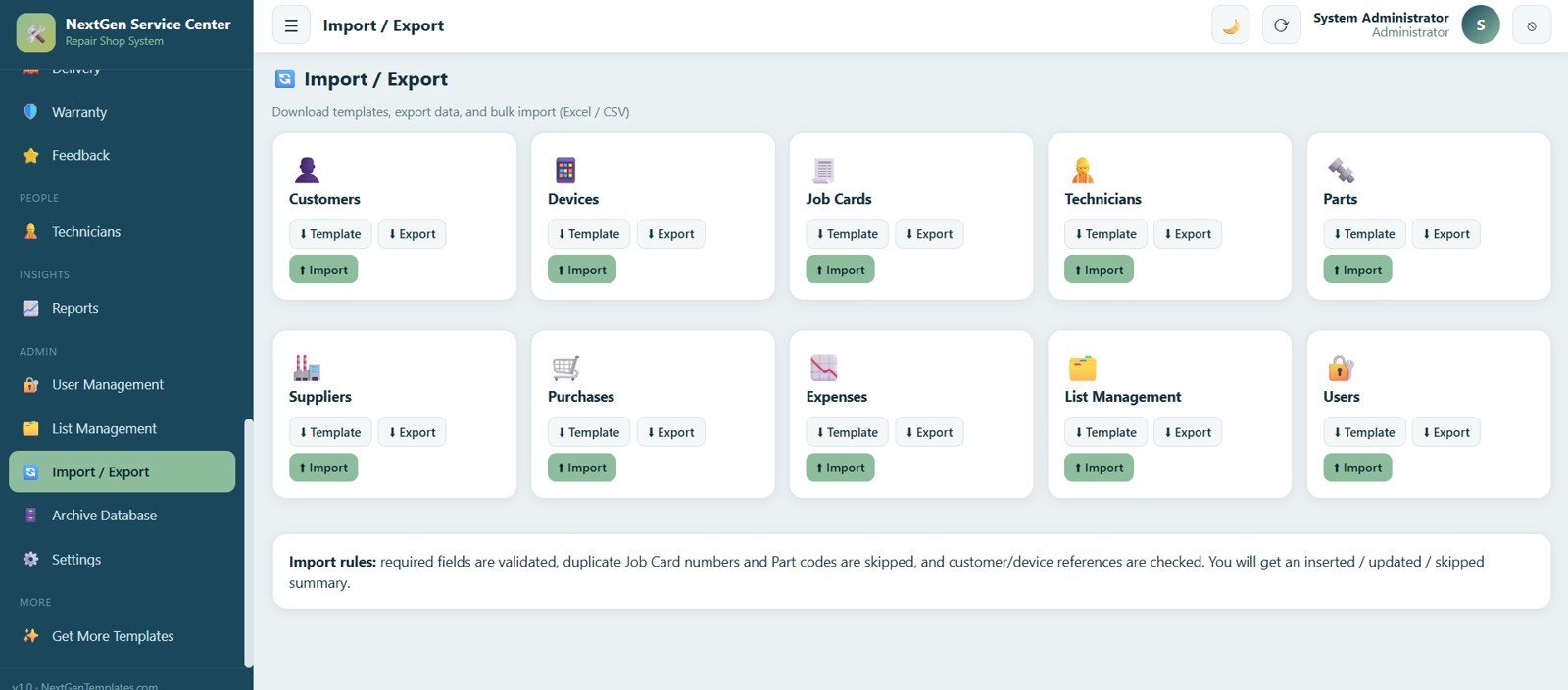Download the Expenses template
The image size is (1568, 690).
(x=848, y=432)
